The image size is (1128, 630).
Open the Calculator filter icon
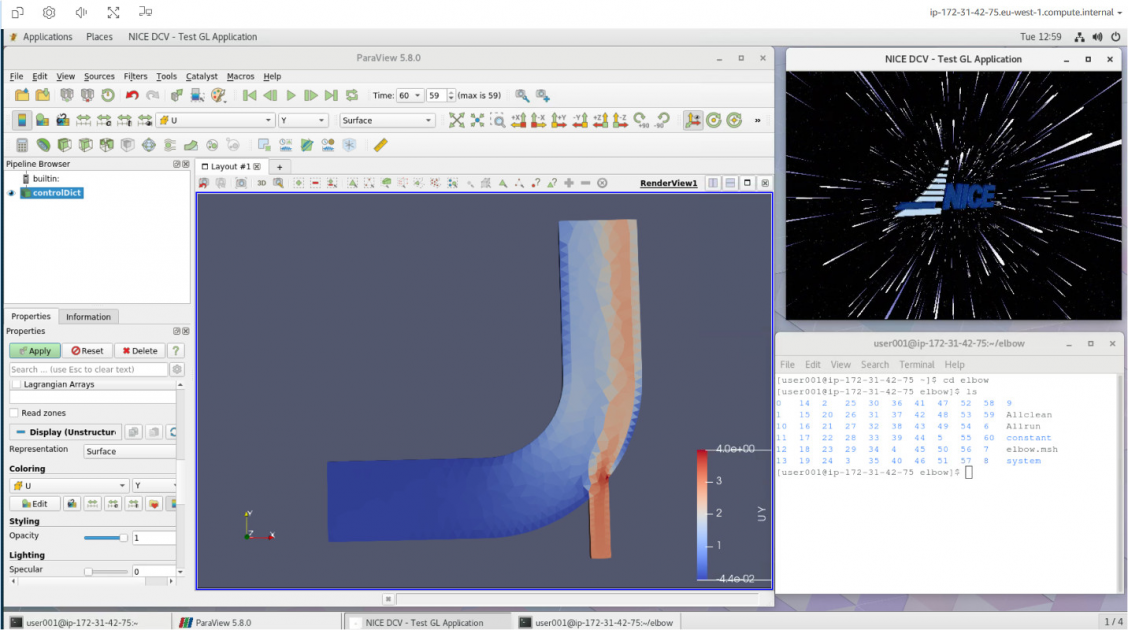point(20,145)
